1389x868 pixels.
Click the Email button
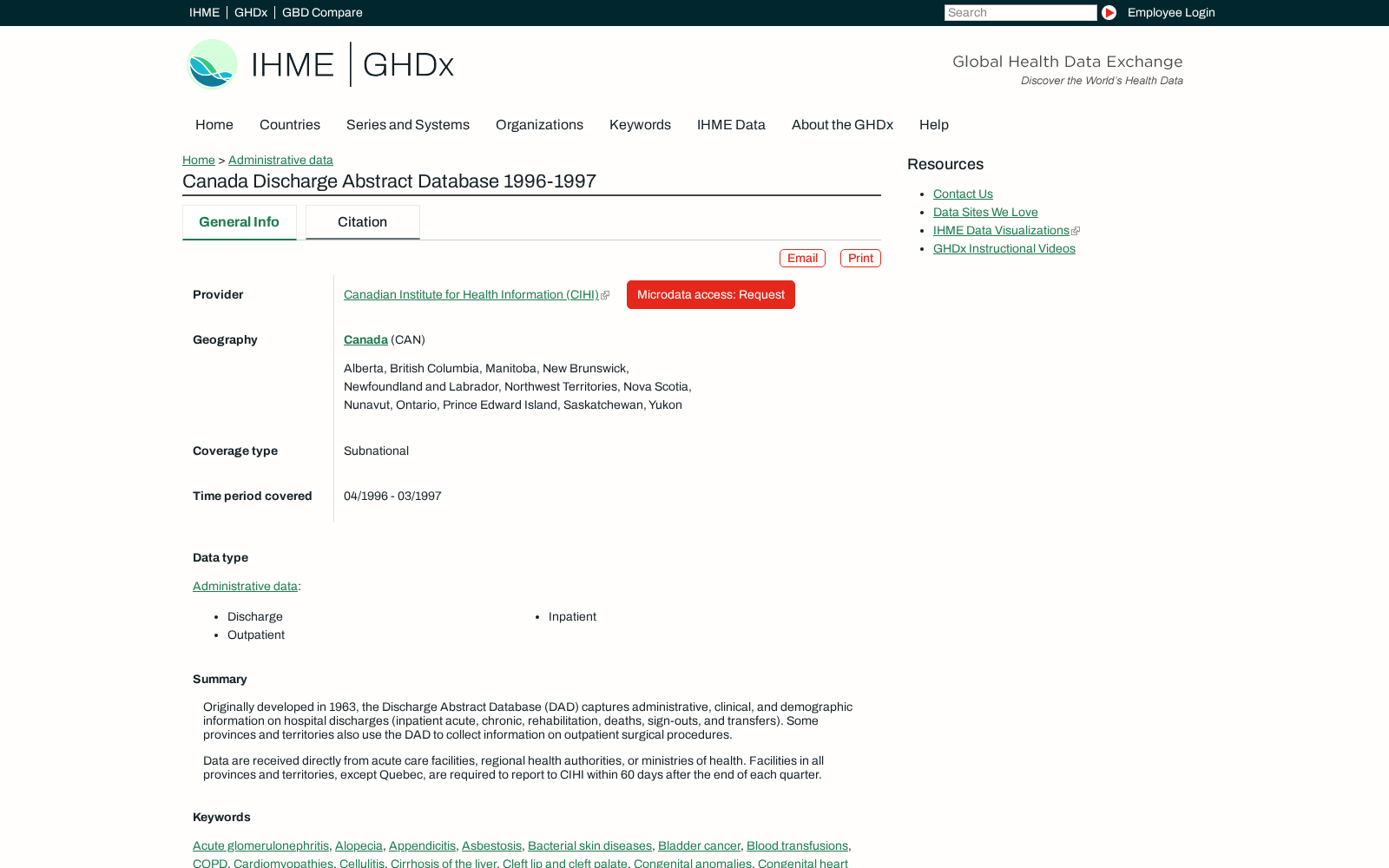(802, 258)
